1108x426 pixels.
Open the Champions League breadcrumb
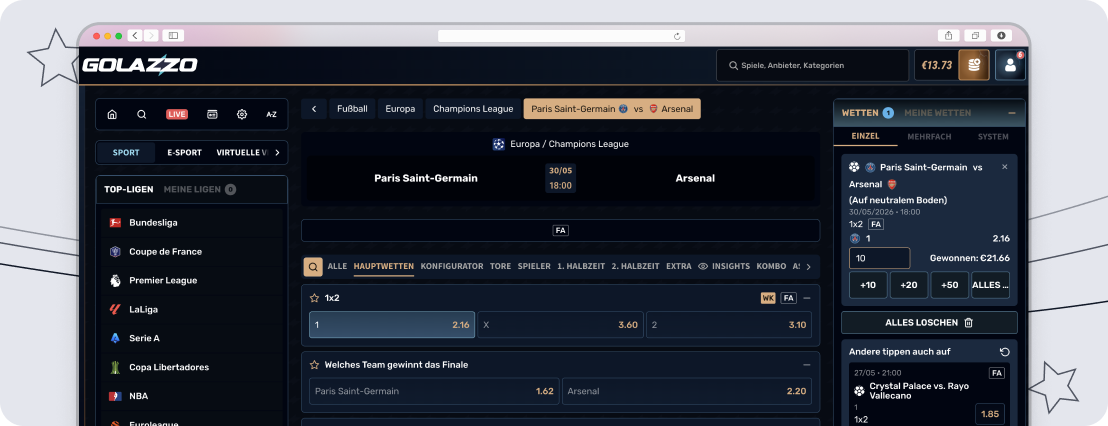(473, 109)
